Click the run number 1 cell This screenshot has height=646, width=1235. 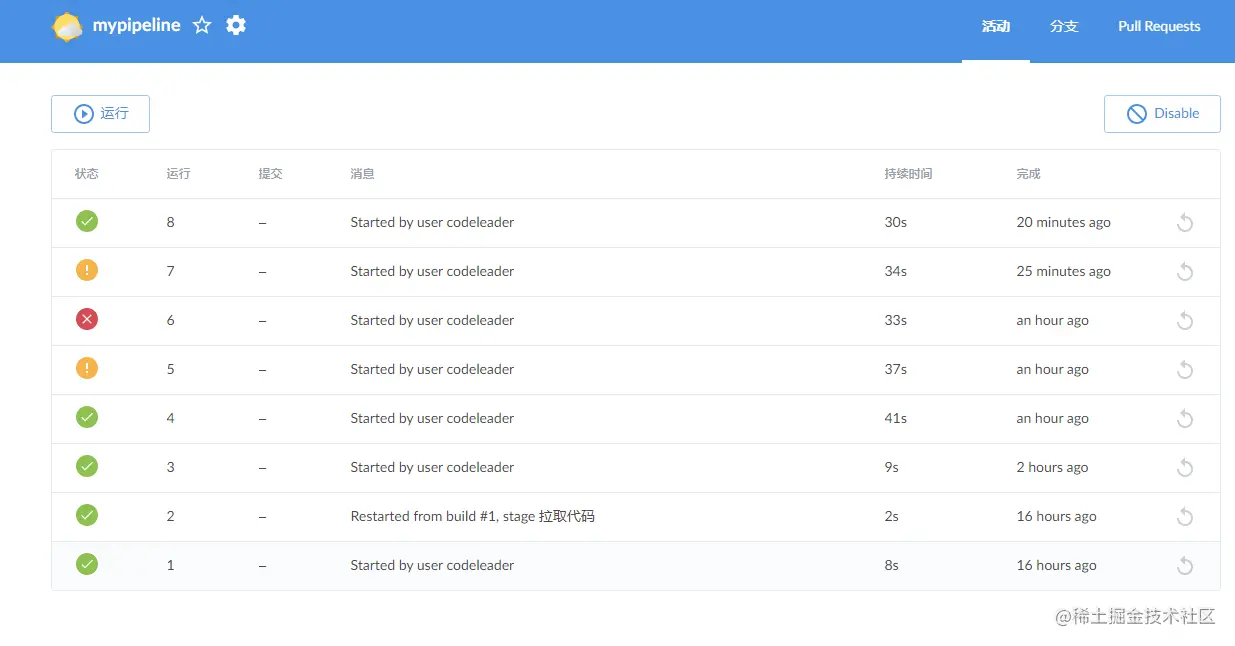171,565
